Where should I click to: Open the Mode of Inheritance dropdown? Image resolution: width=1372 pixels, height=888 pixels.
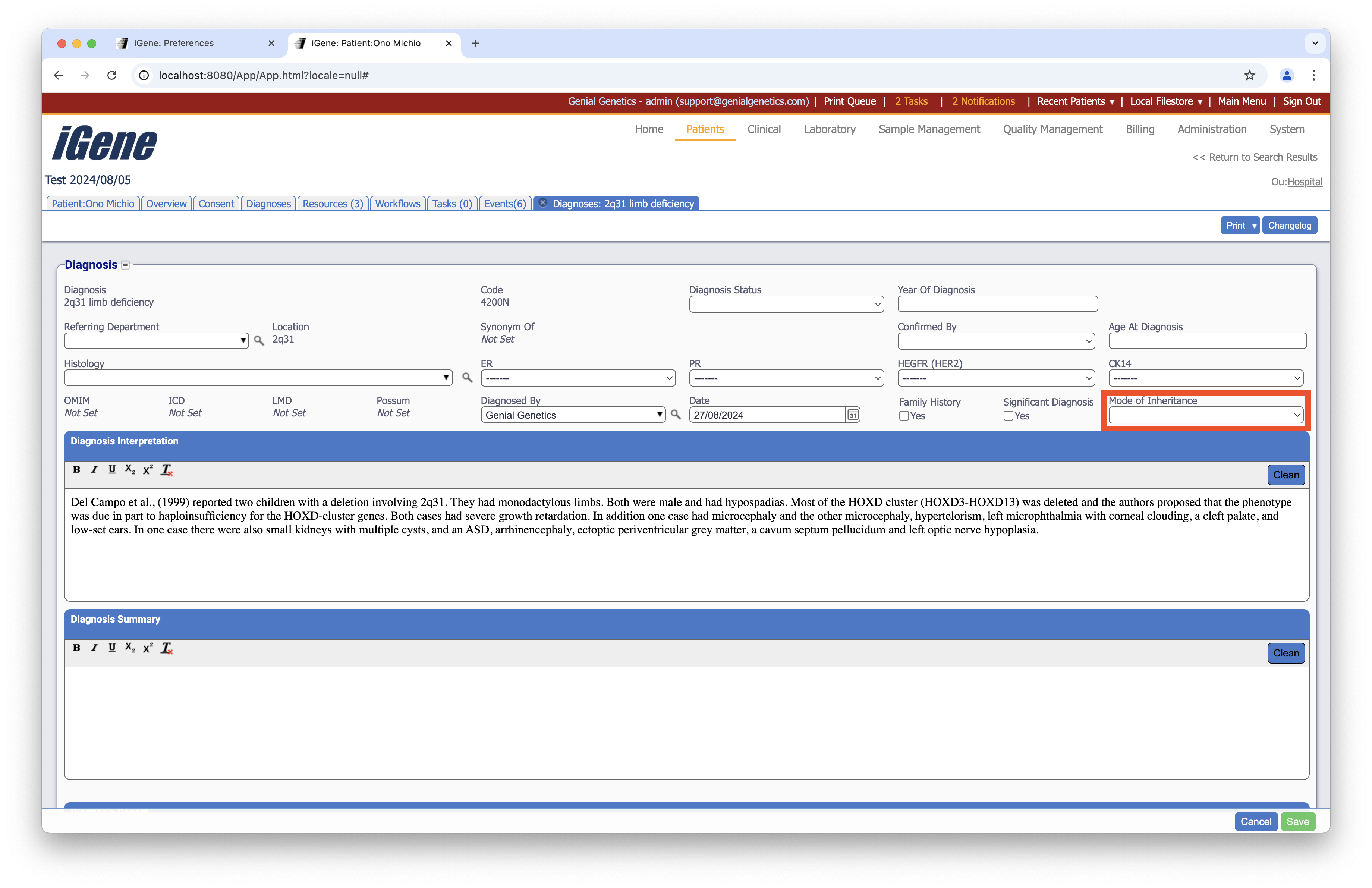(x=1205, y=415)
